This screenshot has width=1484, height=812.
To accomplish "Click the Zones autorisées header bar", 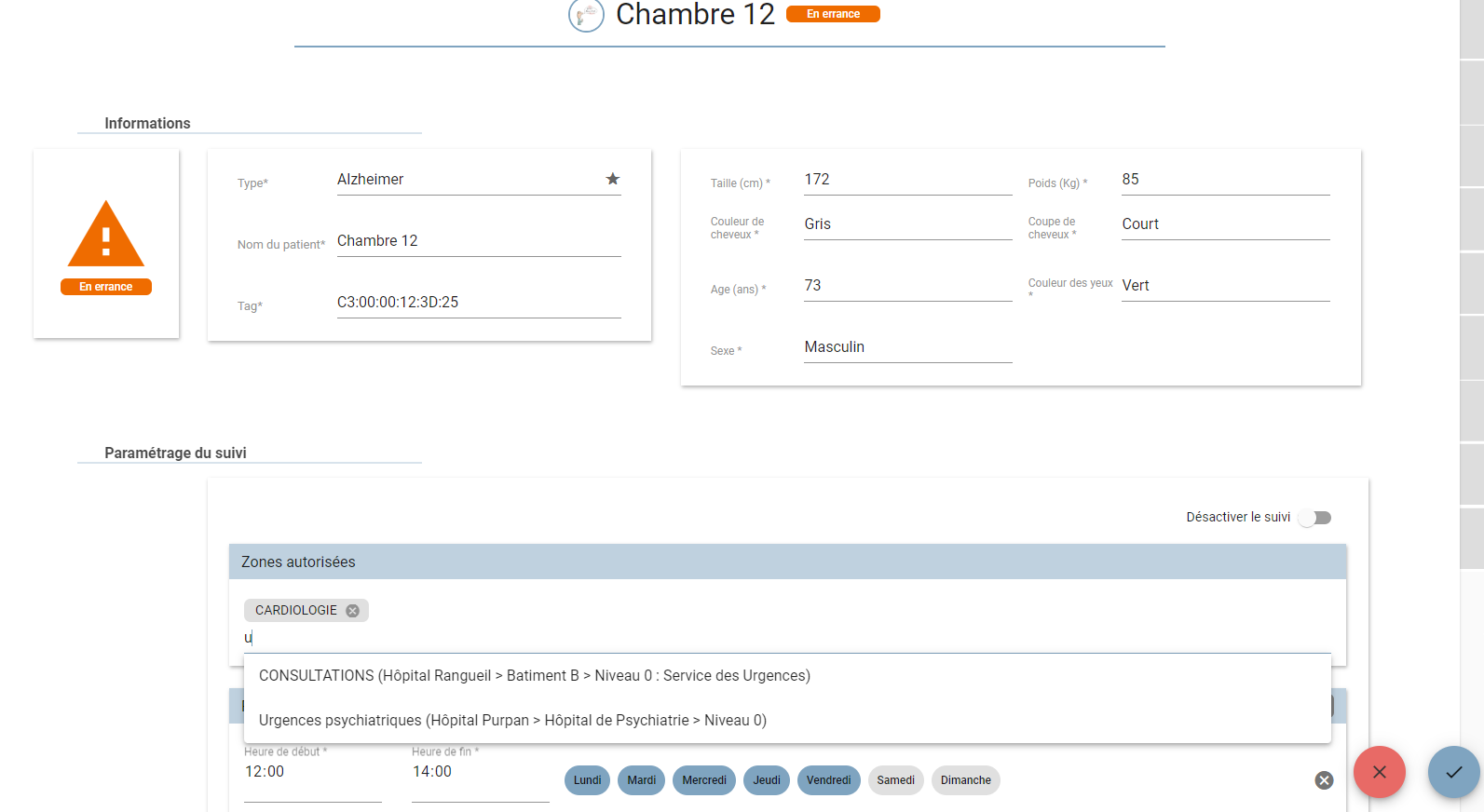I will coord(787,562).
